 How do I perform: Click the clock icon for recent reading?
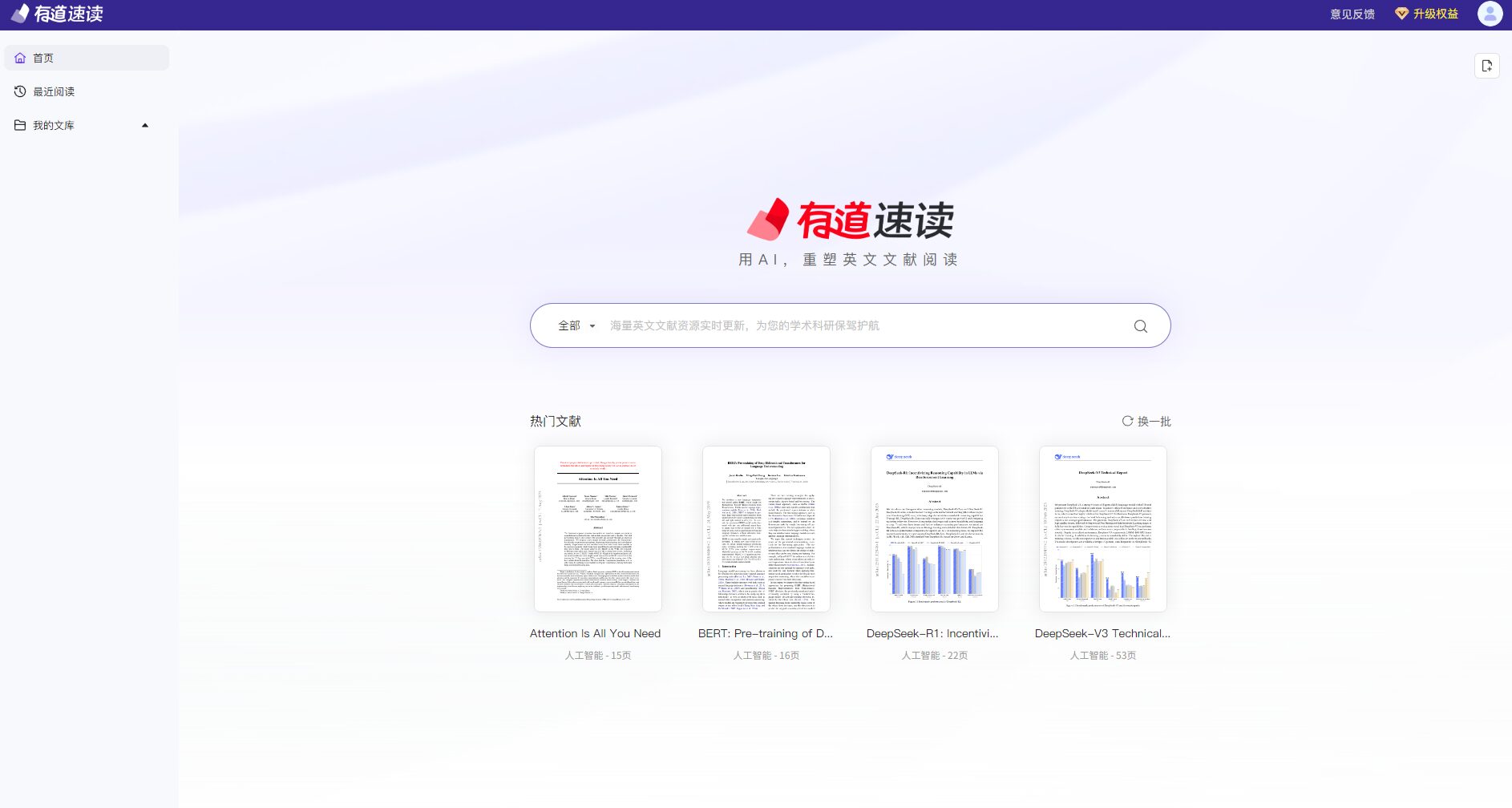coord(20,91)
